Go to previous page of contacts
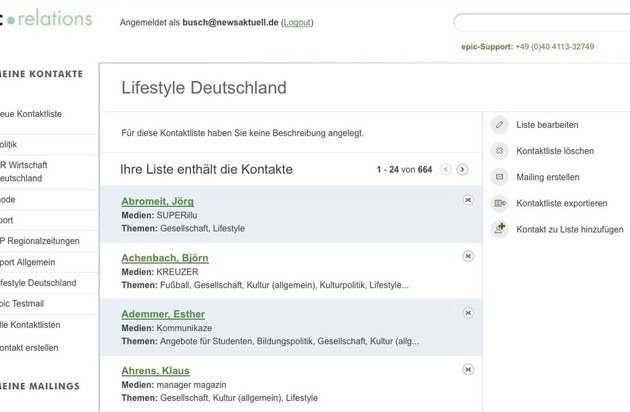 [446, 170]
